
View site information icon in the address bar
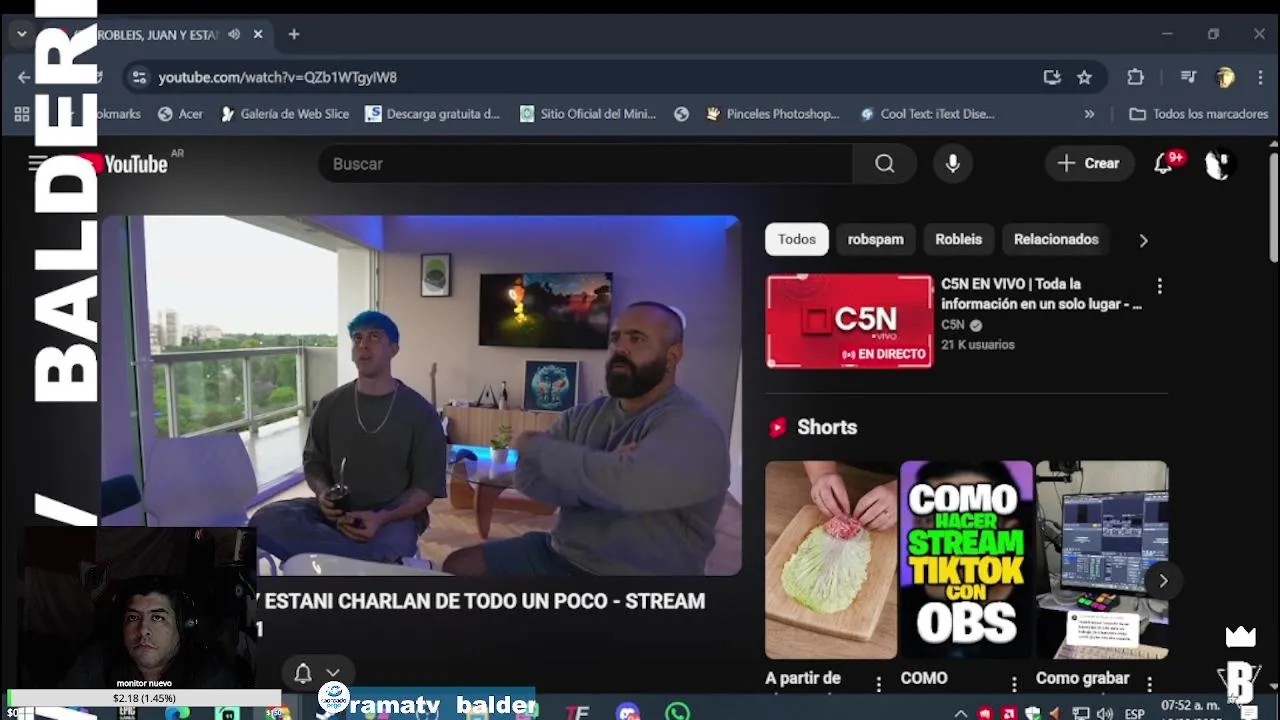tap(139, 77)
